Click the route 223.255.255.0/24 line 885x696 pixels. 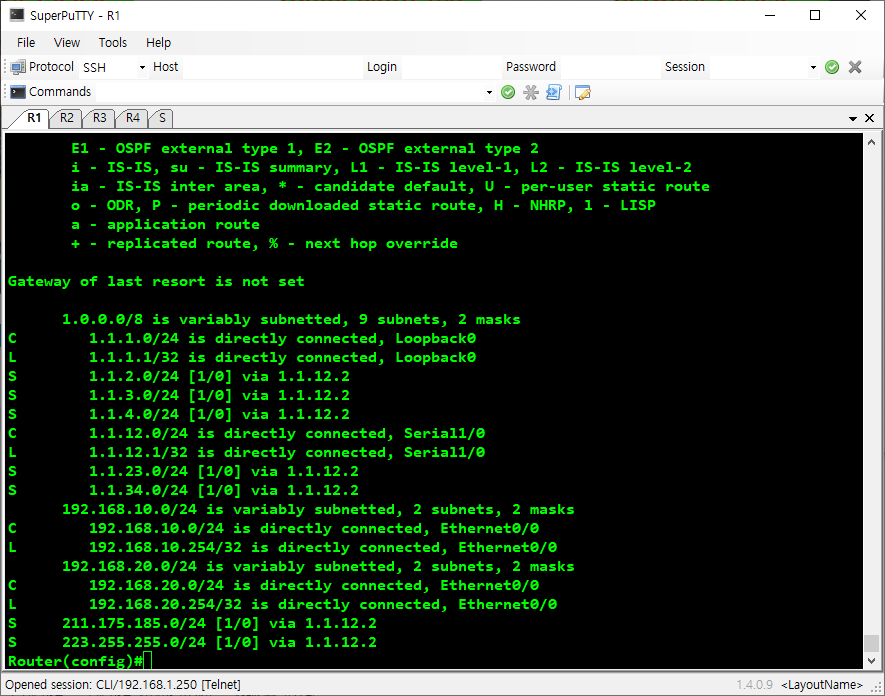coord(192,642)
